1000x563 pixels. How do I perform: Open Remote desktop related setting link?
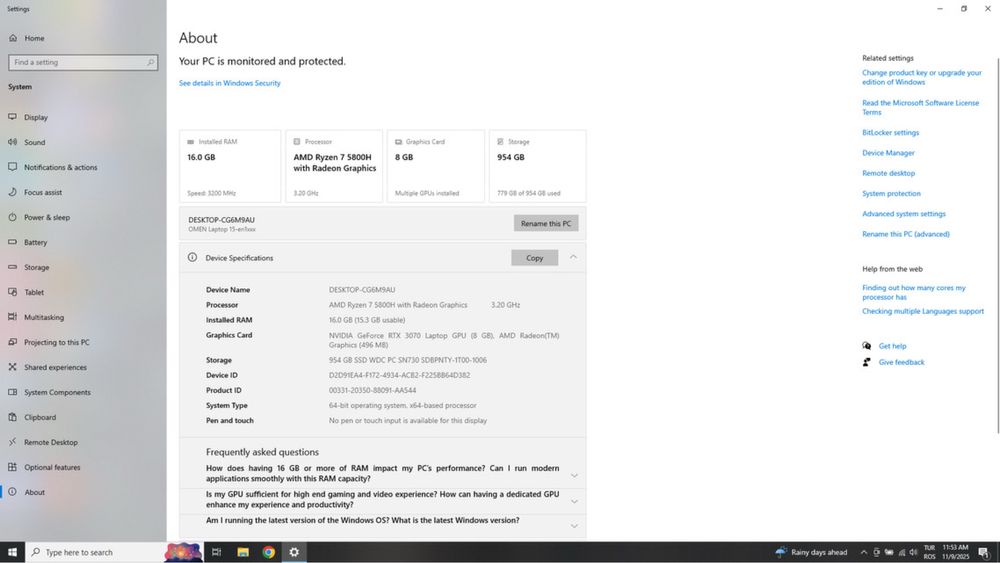click(x=888, y=173)
